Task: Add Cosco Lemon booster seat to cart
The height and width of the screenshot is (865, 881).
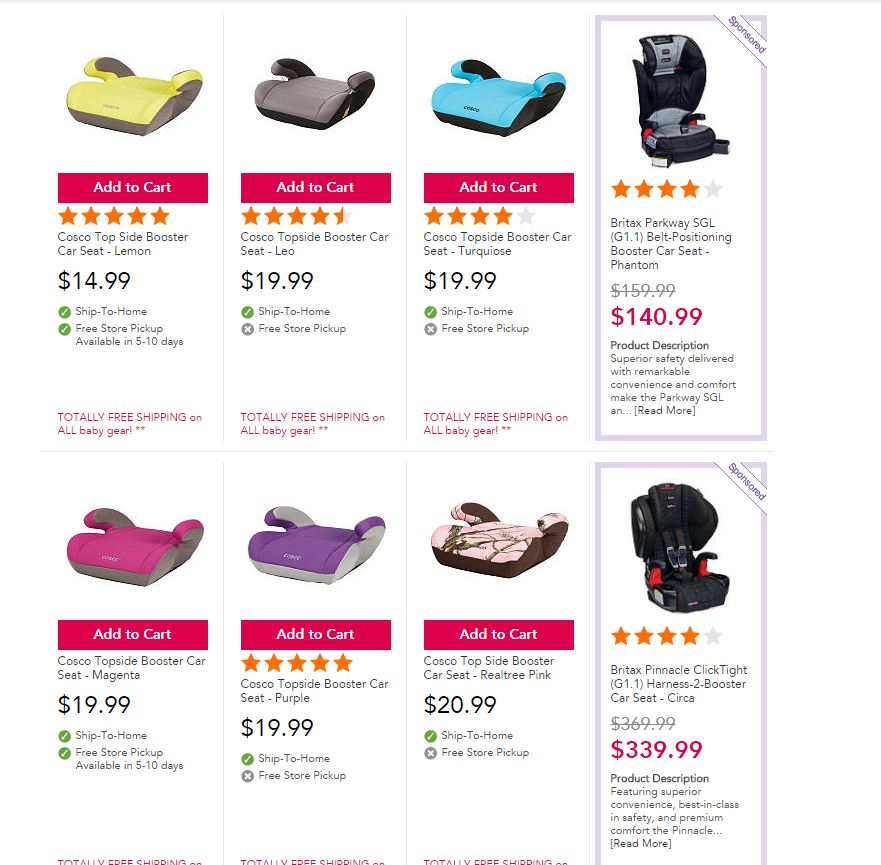Action: click(x=133, y=187)
